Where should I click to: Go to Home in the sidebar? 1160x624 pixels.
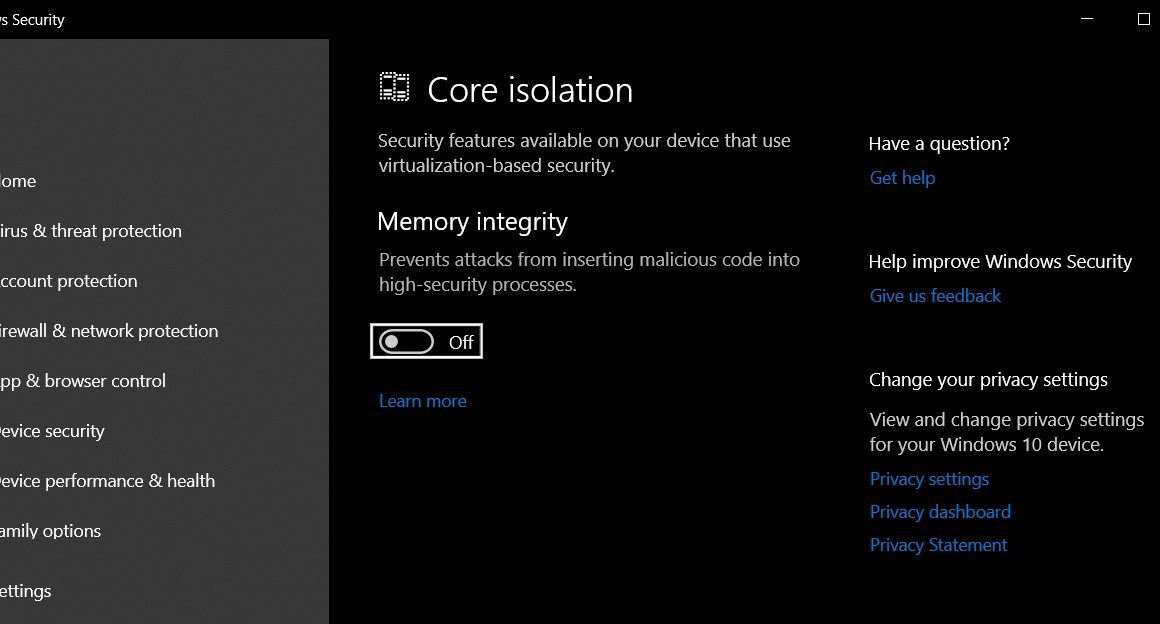point(18,181)
